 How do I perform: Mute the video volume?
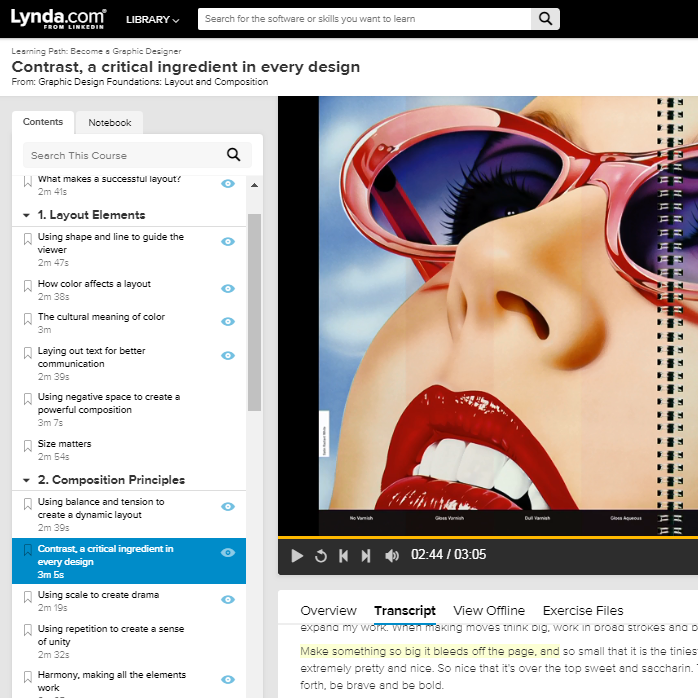[x=392, y=556]
